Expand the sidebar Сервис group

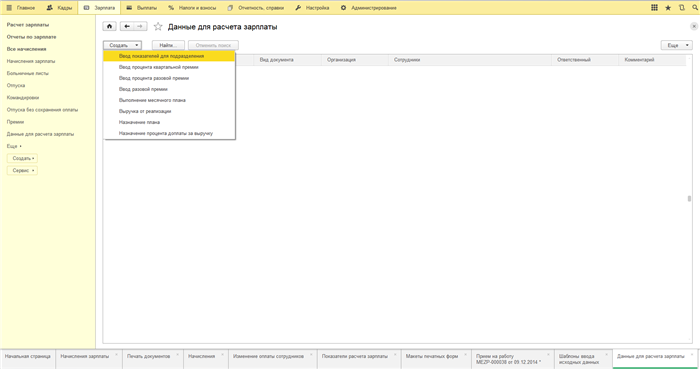point(22,170)
